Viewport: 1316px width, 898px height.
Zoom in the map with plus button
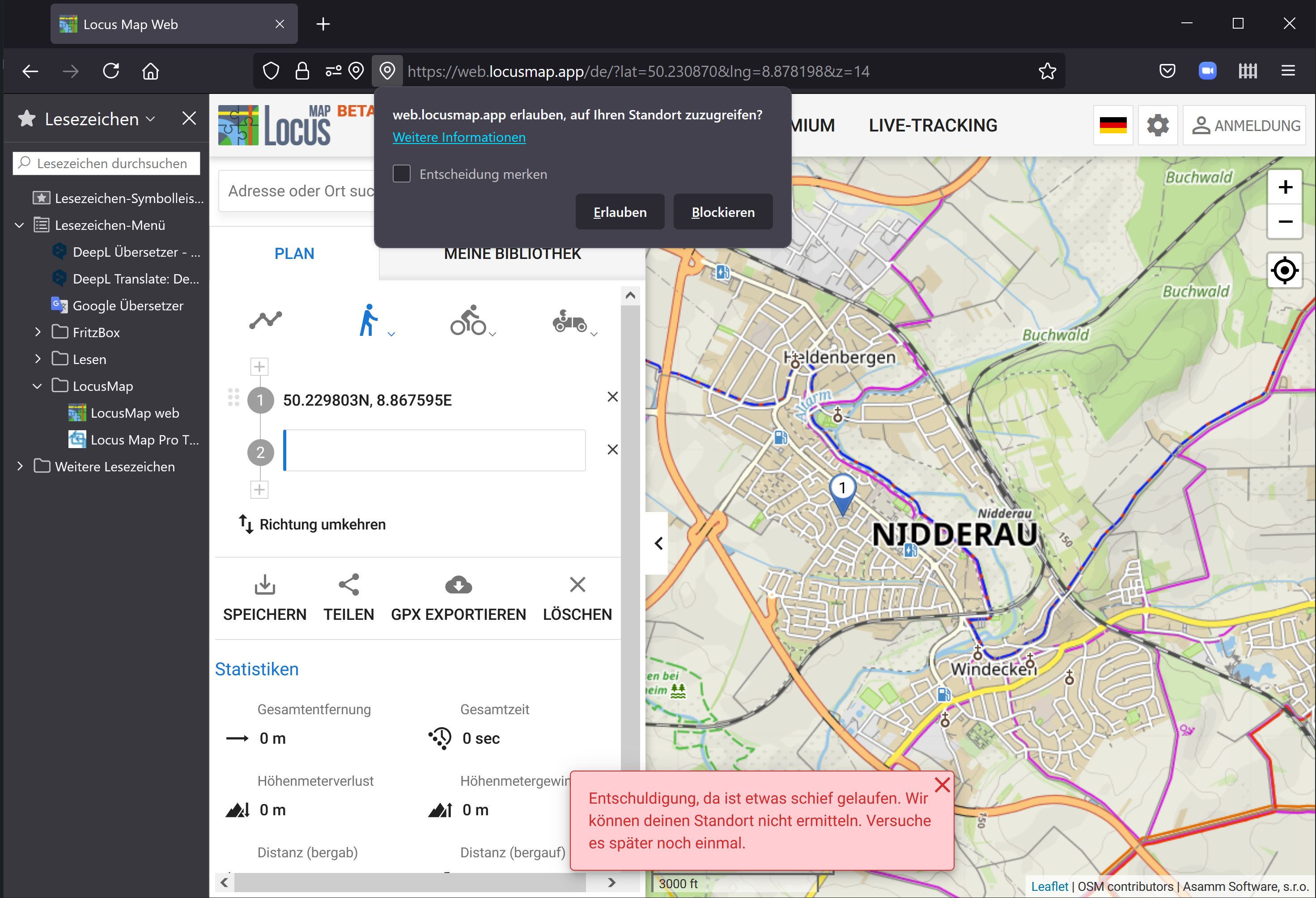pyautogui.click(x=1284, y=187)
